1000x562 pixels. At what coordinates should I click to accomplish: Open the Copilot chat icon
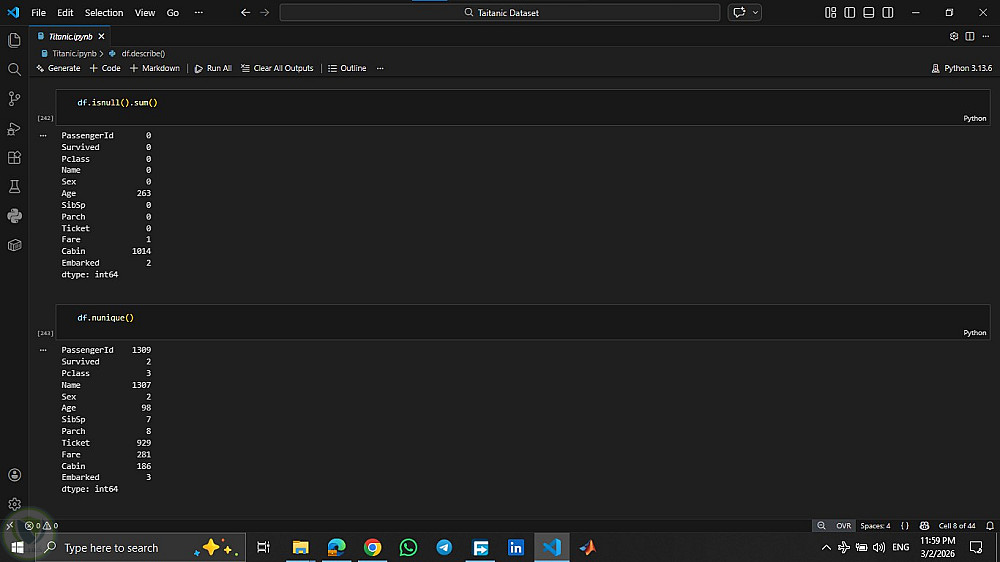point(739,12)
